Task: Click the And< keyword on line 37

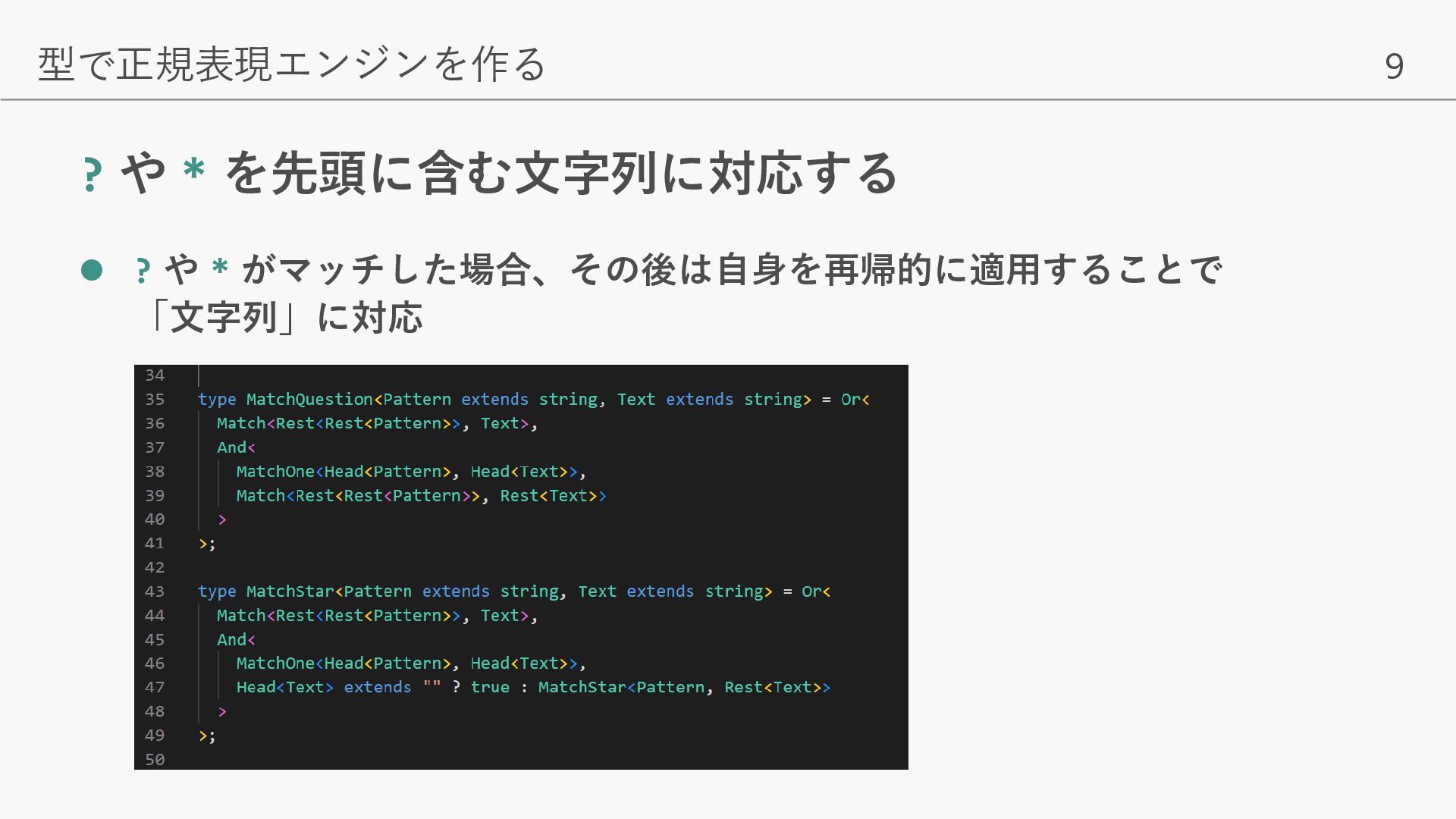Action: (x=235, y=447)
